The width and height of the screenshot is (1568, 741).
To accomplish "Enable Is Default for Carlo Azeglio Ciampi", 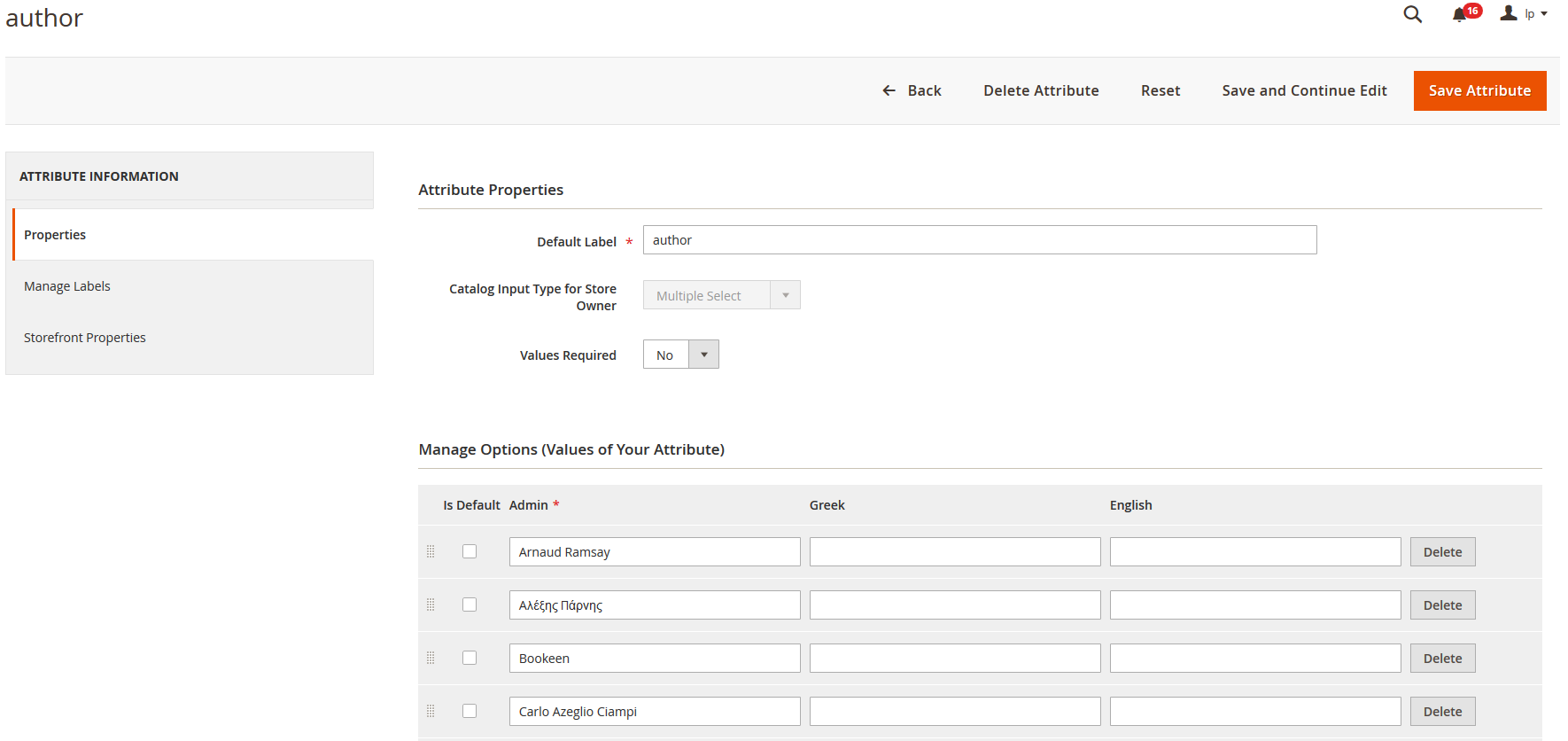I will pos(470,711).
